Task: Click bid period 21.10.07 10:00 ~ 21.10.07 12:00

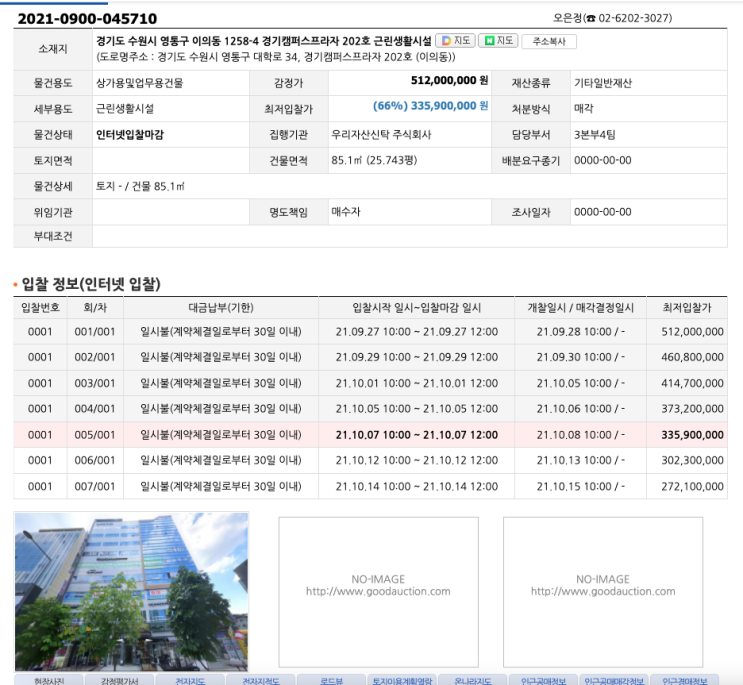Action: pyautogui.click(x=417, y=434)
